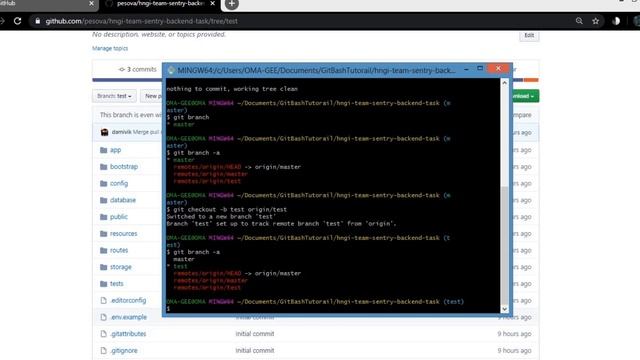
Task: Open the tests folder link
Action: tap(117, 284)
